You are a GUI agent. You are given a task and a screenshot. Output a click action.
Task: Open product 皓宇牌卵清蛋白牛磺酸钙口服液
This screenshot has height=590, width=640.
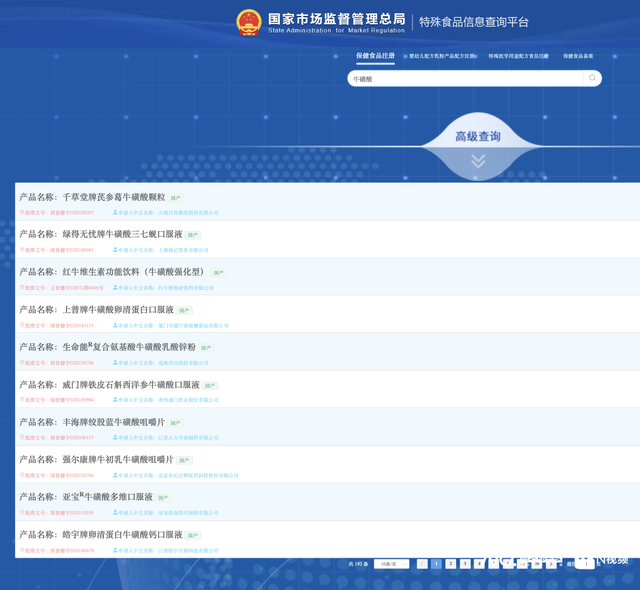[122, 535]
